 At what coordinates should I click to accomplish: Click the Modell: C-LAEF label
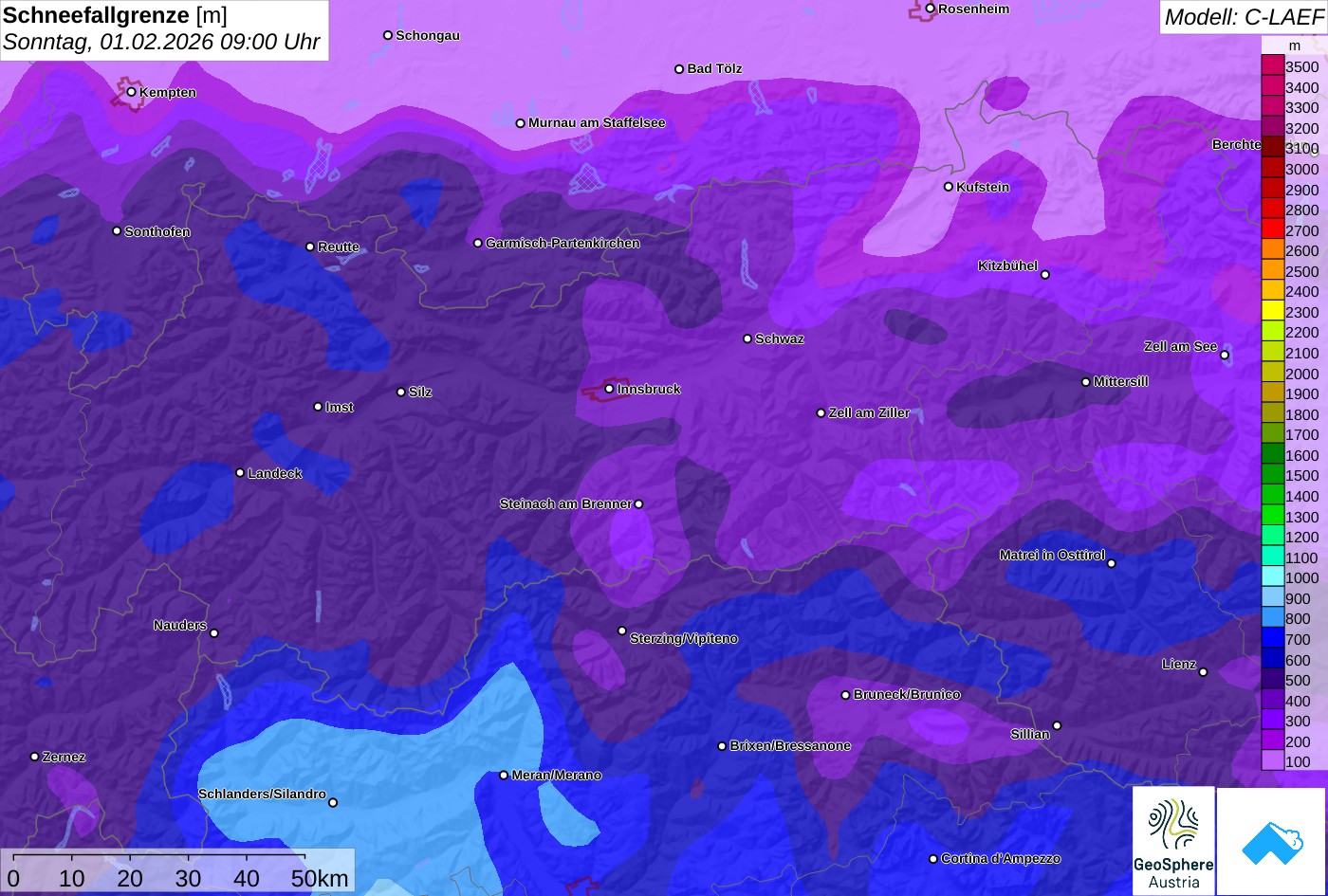pos(1243,16)
